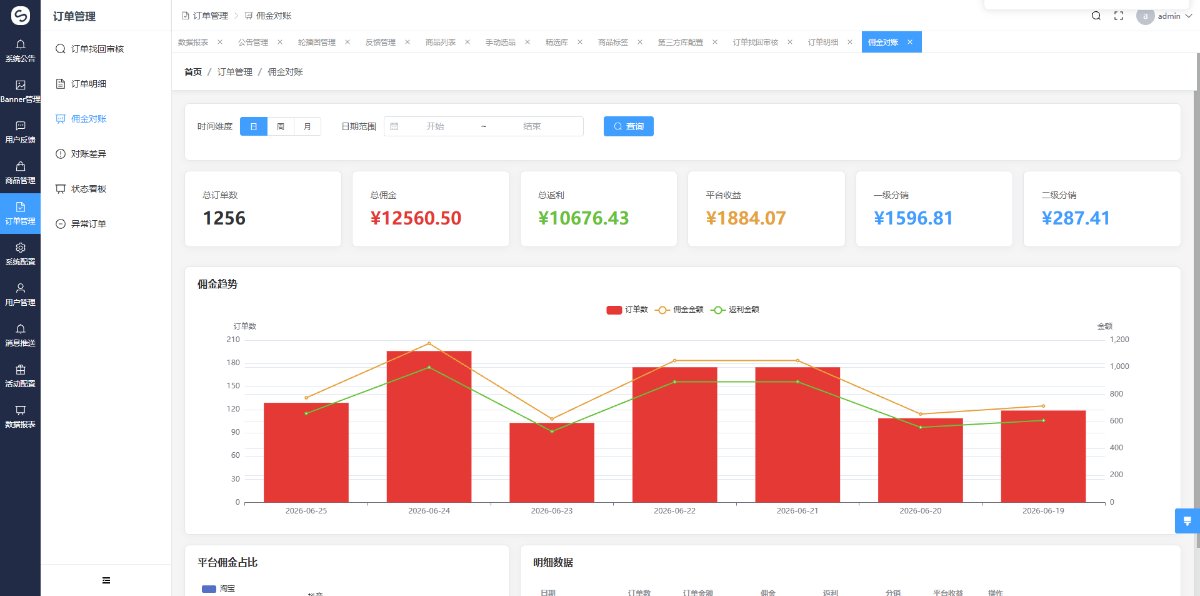Screen dimensions: 1200x596
Task: Close the 数据报表 tab
Action: [x=220, y=42]
